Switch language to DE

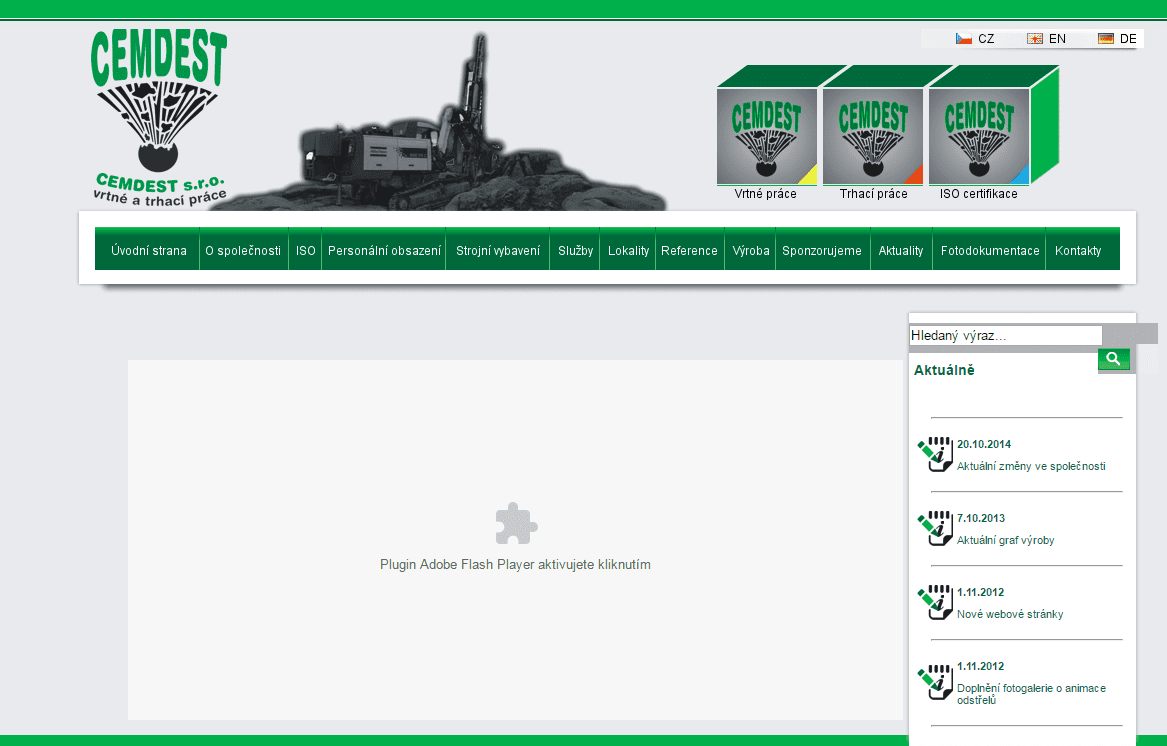click(x=1128, y=39)
